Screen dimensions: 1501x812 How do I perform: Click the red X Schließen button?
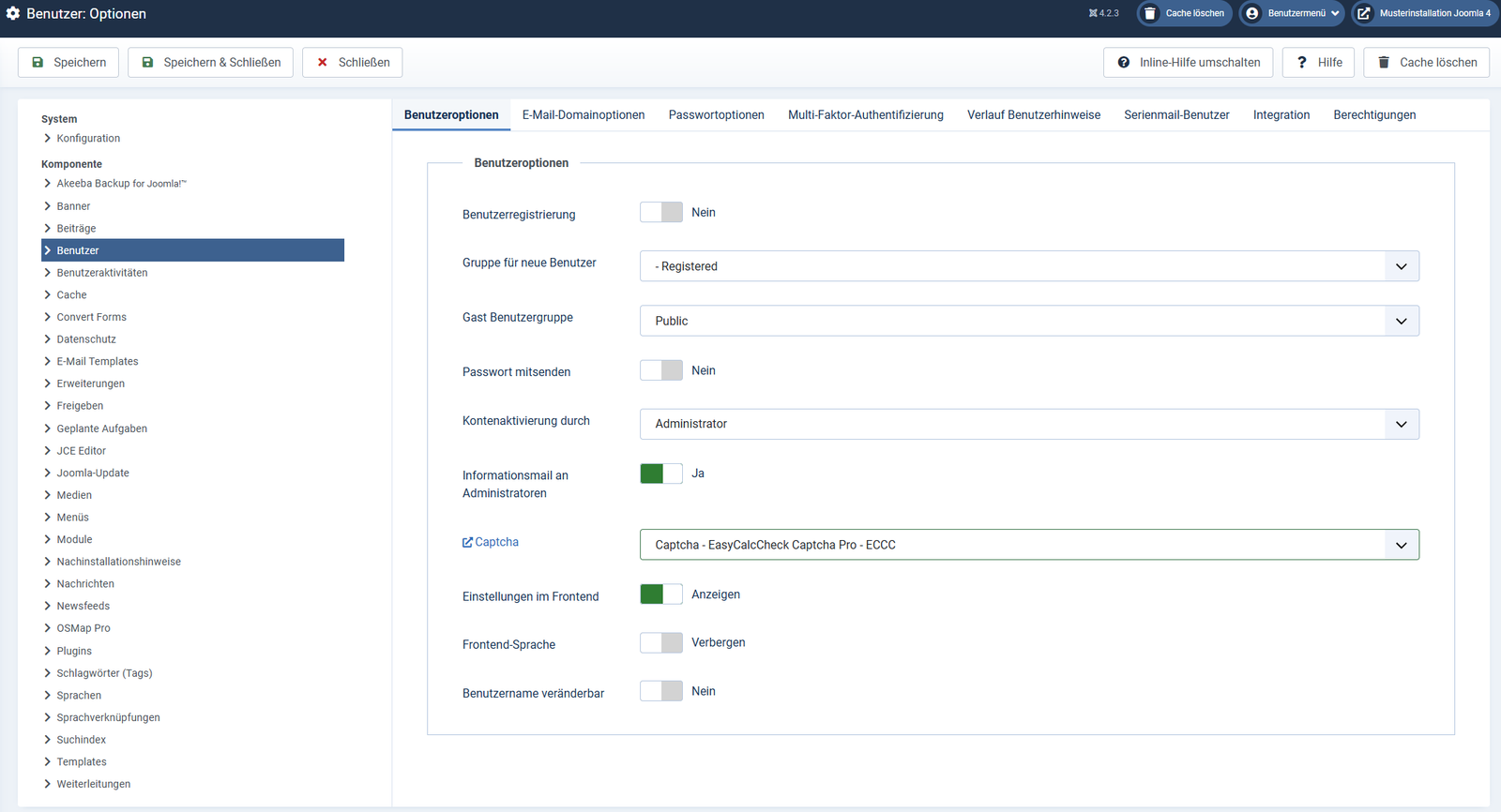pos(352,62)
